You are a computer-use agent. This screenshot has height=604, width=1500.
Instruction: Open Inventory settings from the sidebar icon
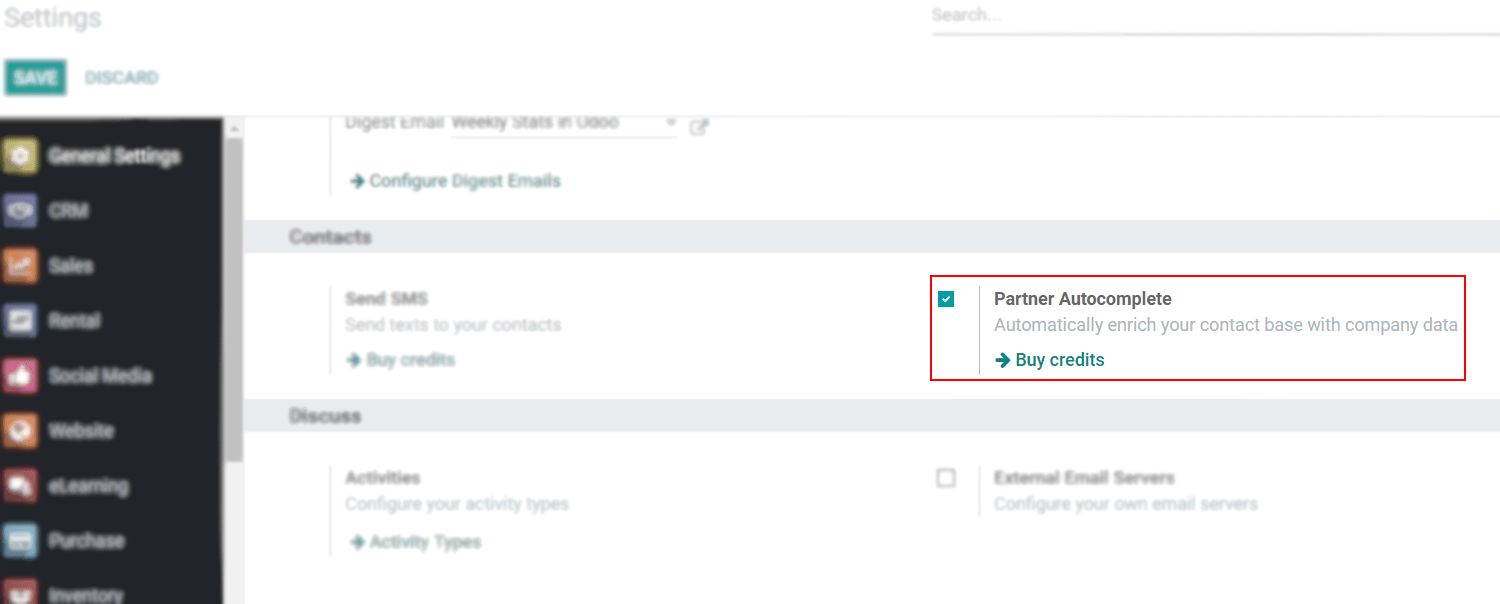[20, 592]
